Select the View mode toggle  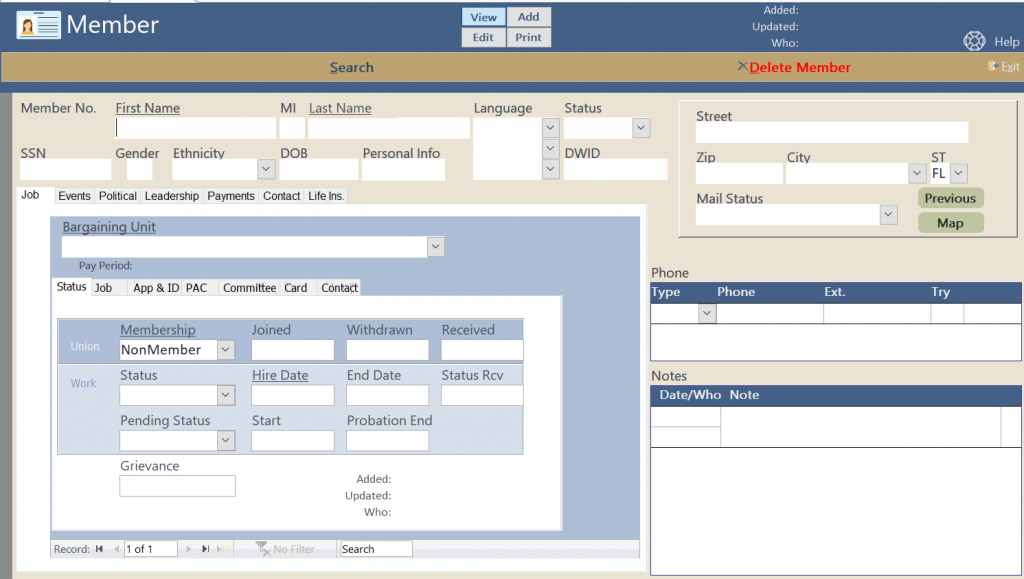click(483, 17)
